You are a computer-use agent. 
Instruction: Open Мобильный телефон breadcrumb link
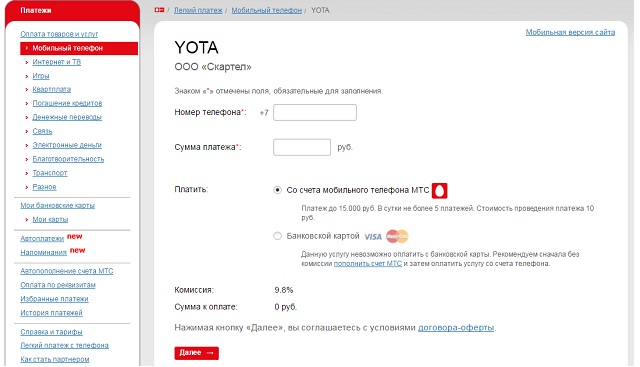[267, 10]
